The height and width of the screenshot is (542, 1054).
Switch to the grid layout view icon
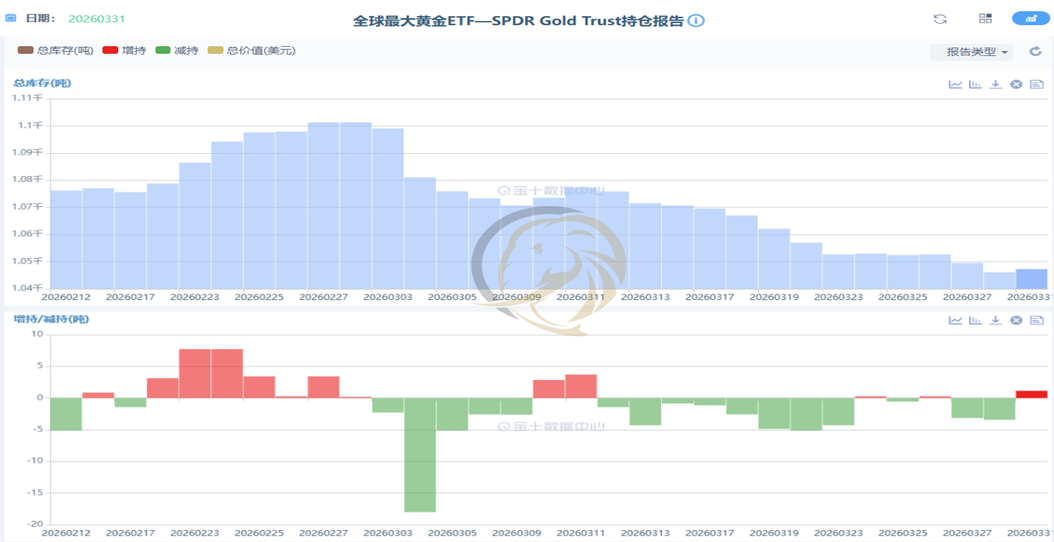(985, 18)
